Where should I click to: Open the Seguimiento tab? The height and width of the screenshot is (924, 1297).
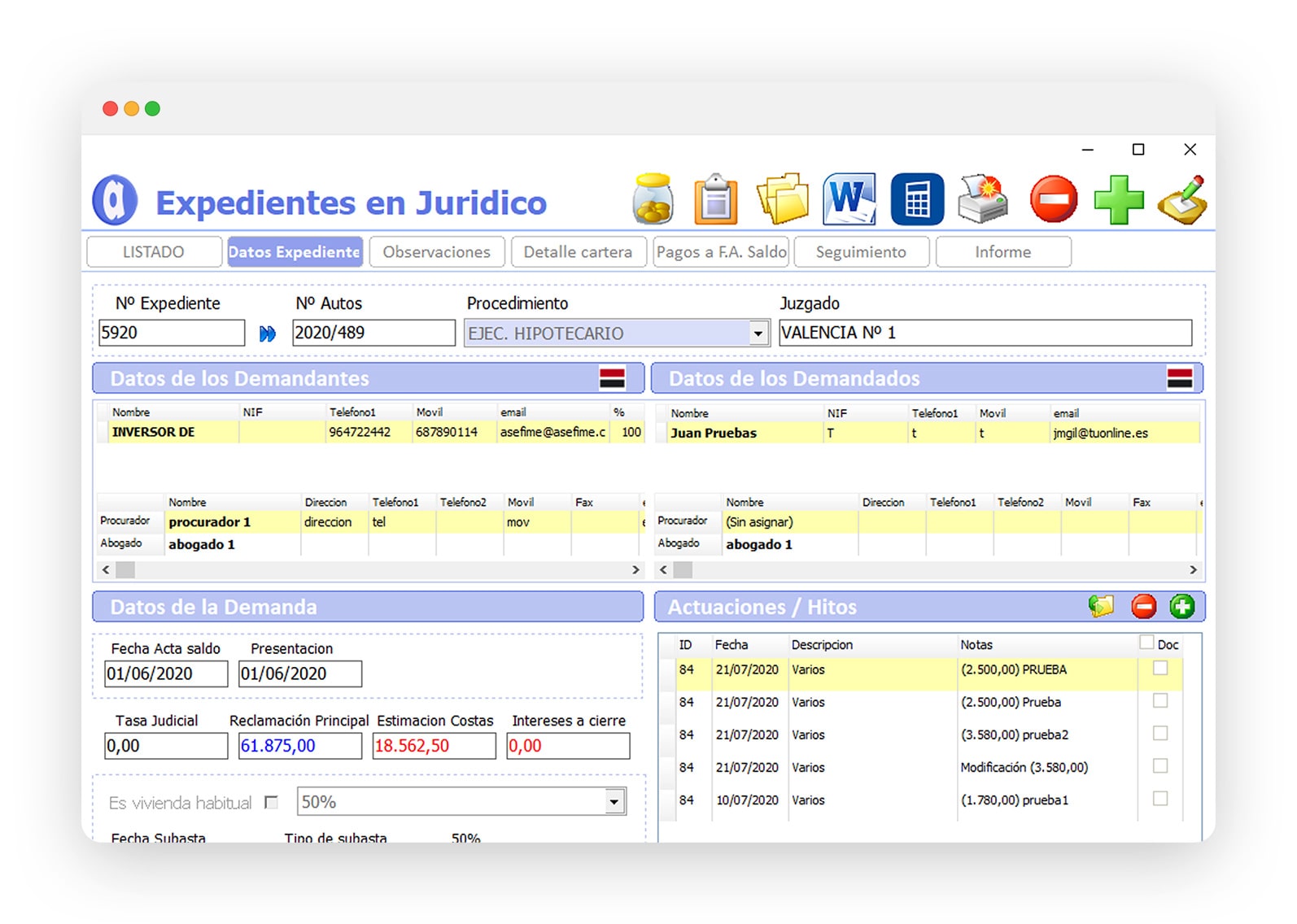click(x=861, y=252)
